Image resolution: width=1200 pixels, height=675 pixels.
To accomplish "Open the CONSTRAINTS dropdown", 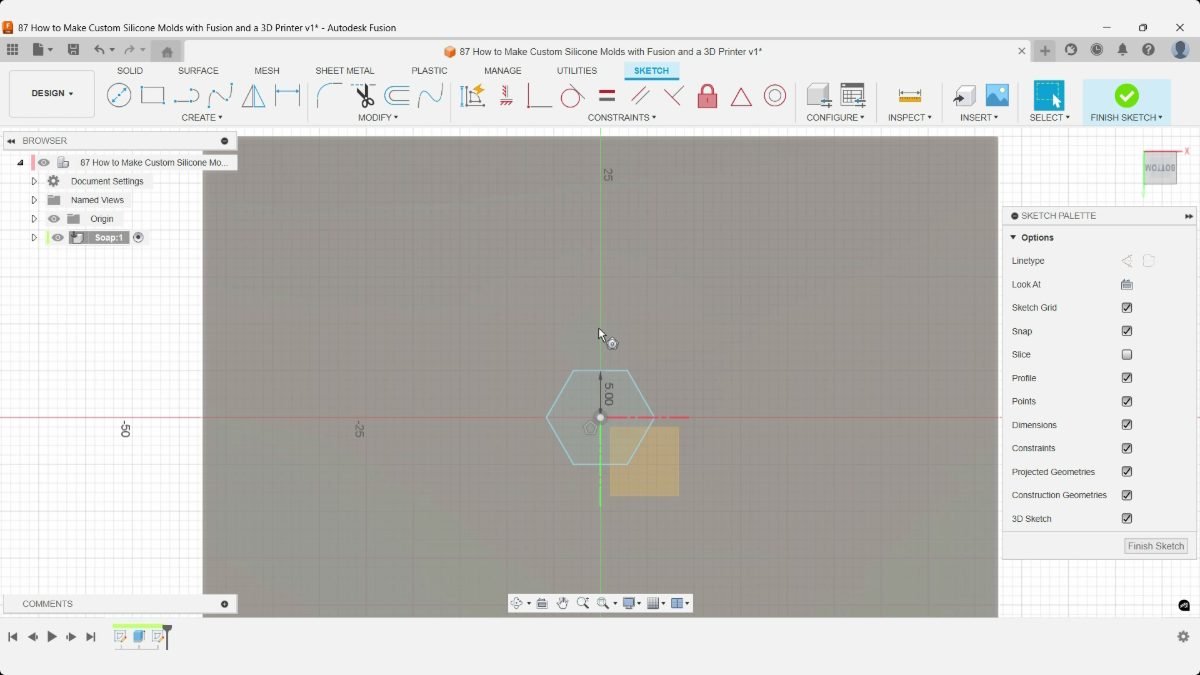I will point(622,118).
